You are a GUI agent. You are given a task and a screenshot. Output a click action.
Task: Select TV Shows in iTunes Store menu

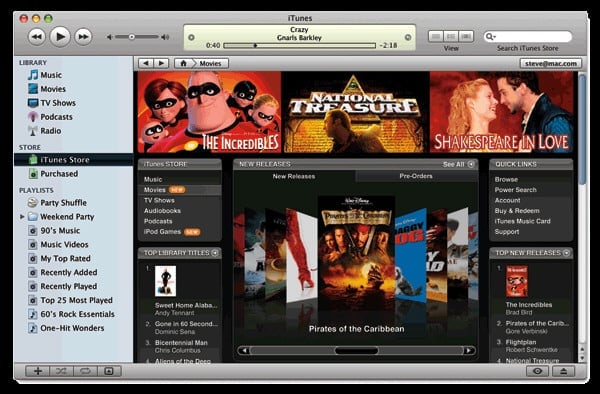click(x=159, y=200)
